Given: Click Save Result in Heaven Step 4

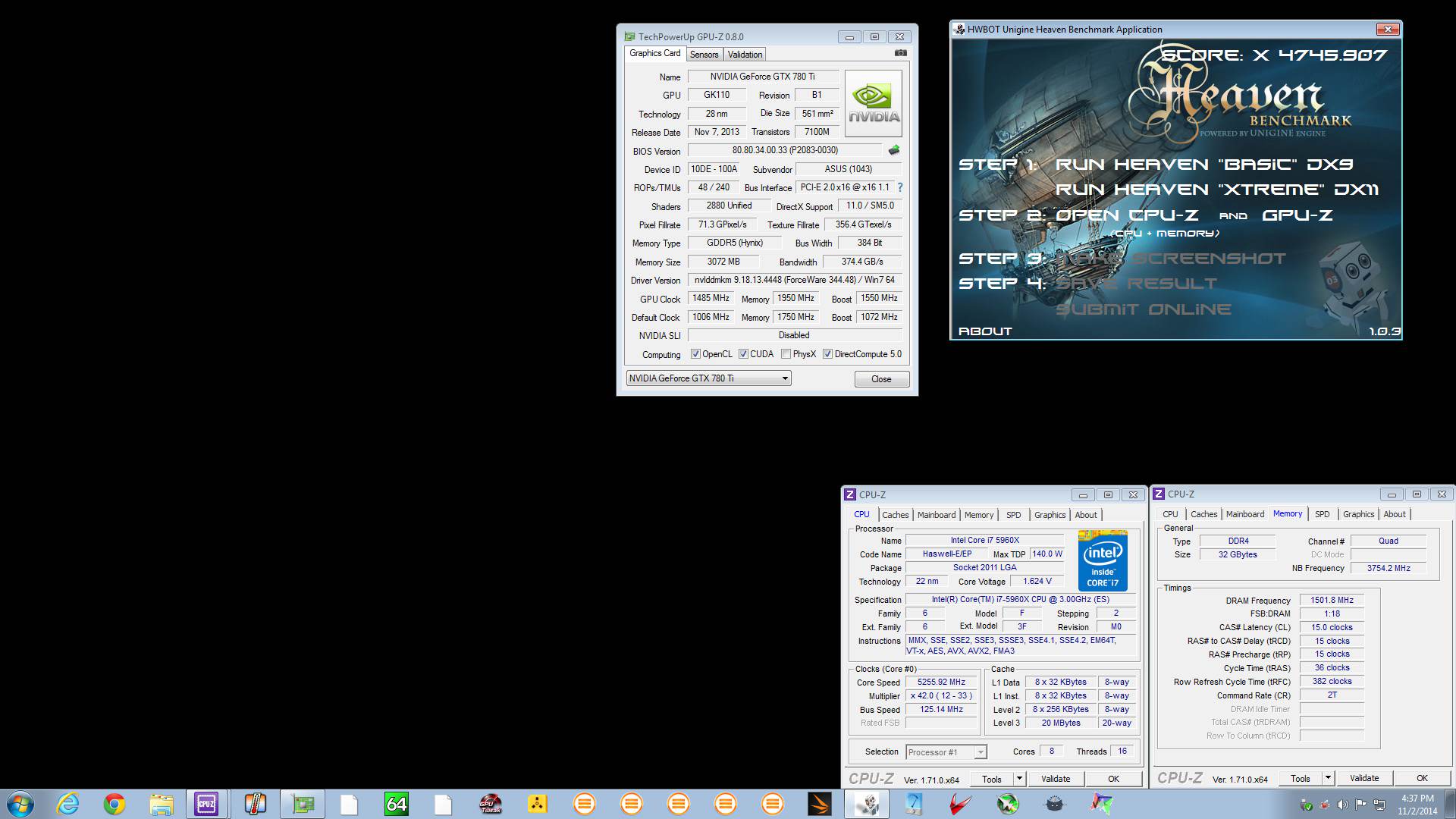Looking at the screenshot, I should 1136,284.
